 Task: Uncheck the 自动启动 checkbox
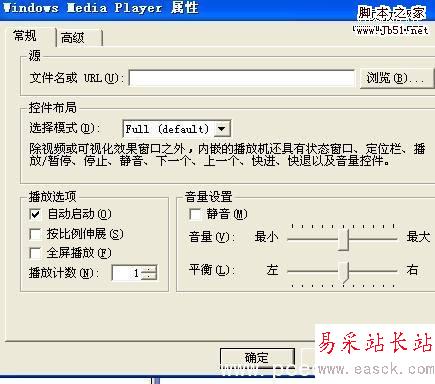35,214
